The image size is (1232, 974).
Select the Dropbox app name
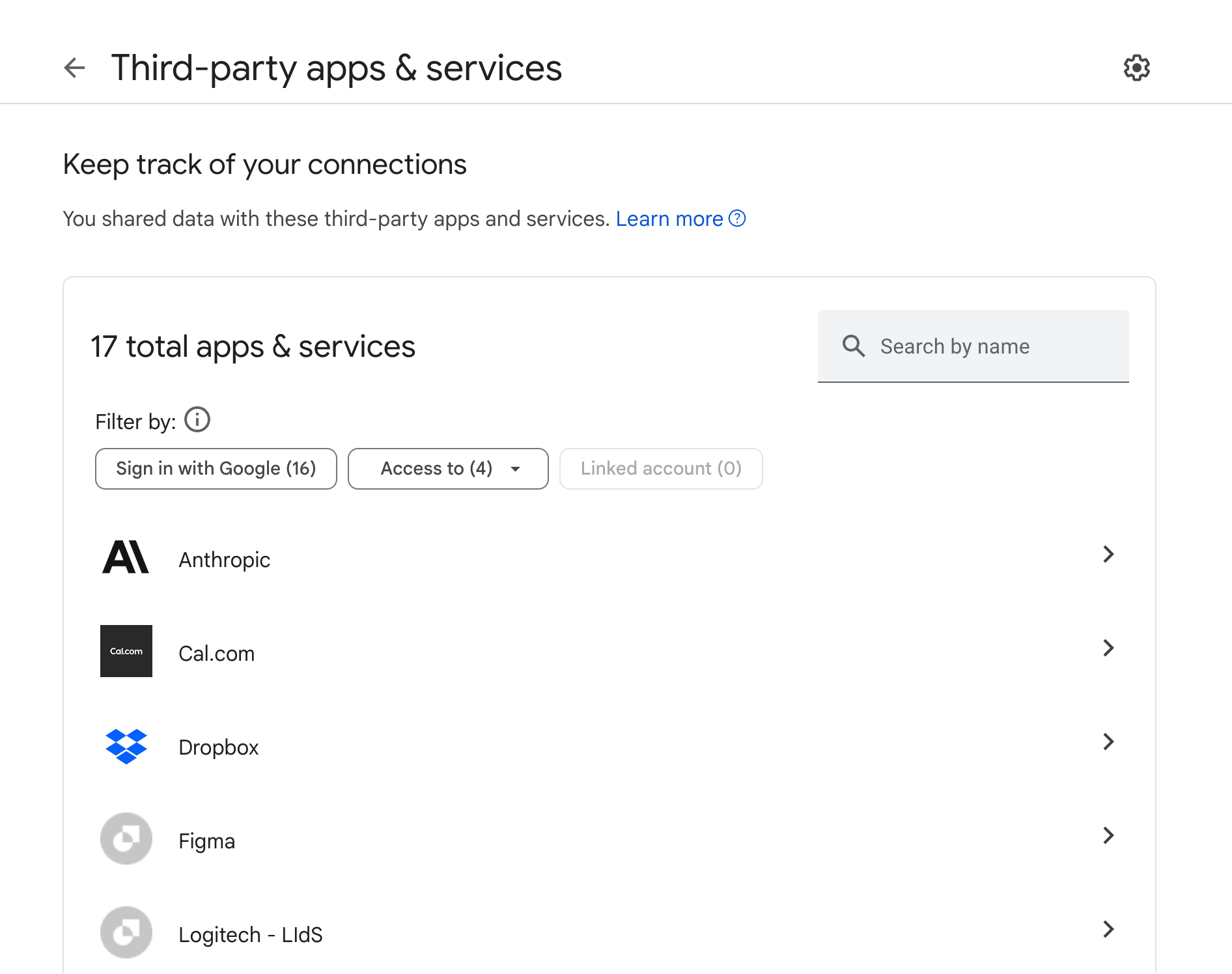tap(219, 747)
